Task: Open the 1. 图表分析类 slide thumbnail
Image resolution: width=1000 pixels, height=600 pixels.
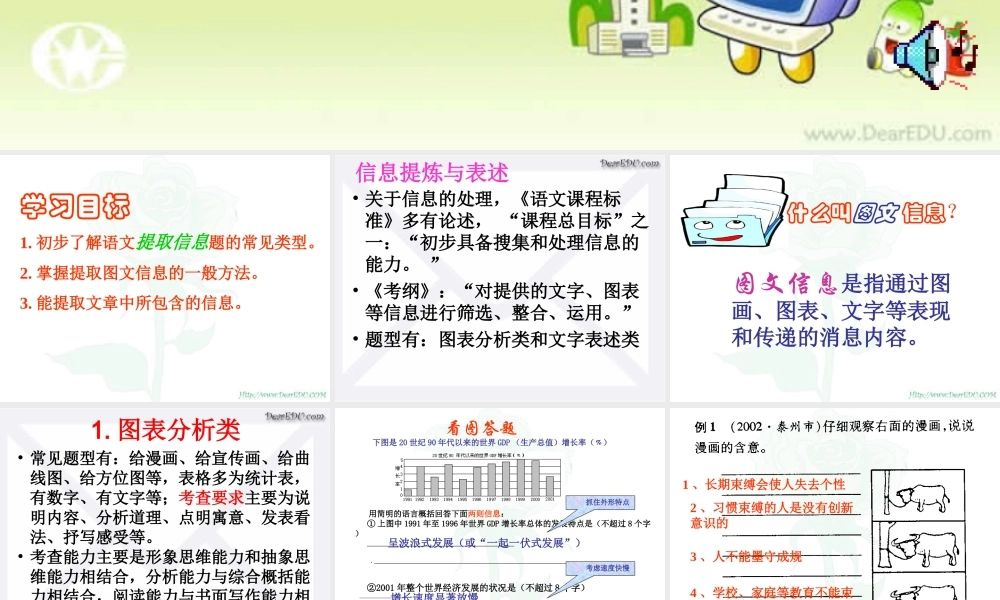Action: pos(165,504)
